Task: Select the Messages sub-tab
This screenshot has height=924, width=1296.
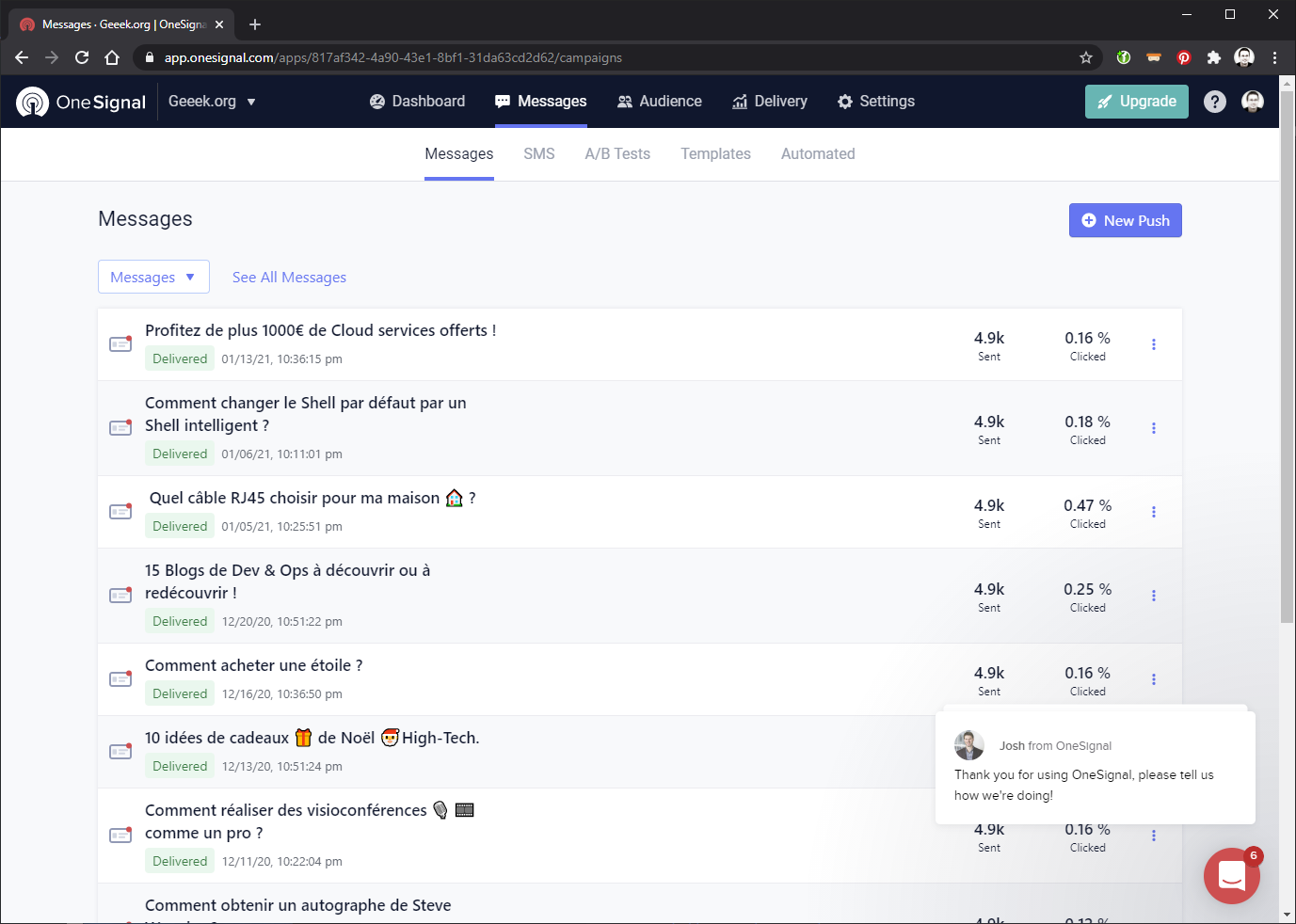Action: click(459, 154)
